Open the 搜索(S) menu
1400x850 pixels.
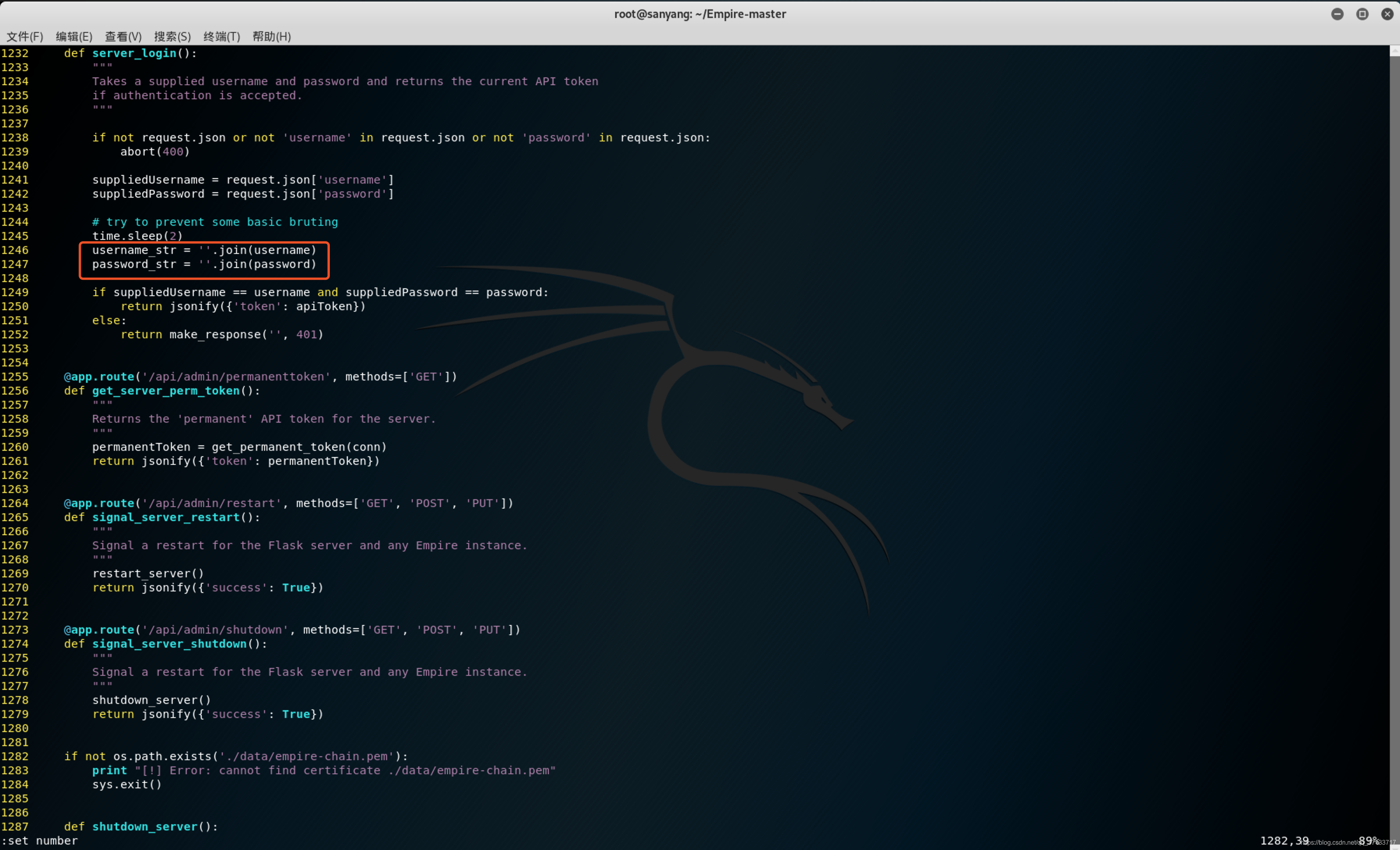172,36
